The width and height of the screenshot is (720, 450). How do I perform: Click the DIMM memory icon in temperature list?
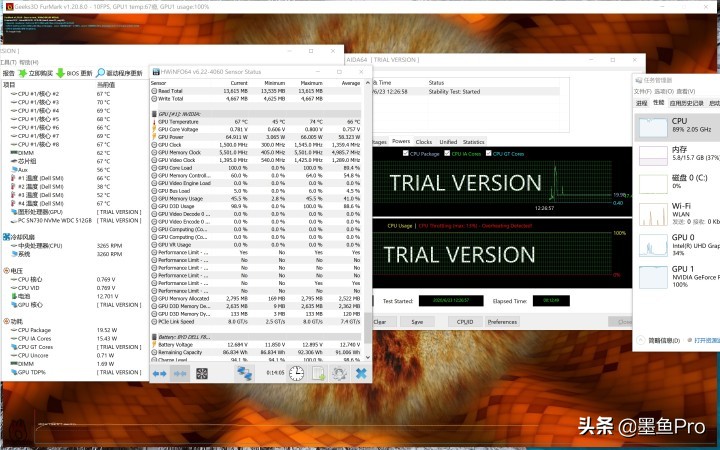click(x=14, y=153)
